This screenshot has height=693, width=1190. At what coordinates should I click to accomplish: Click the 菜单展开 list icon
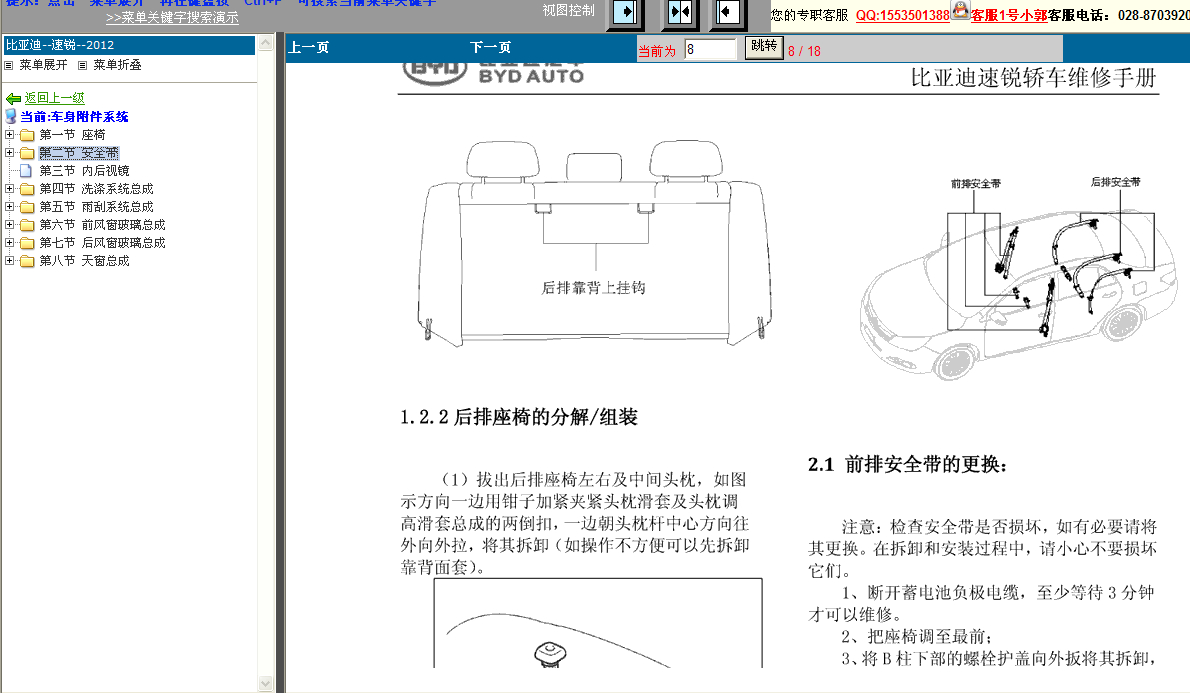pos(9,65)
